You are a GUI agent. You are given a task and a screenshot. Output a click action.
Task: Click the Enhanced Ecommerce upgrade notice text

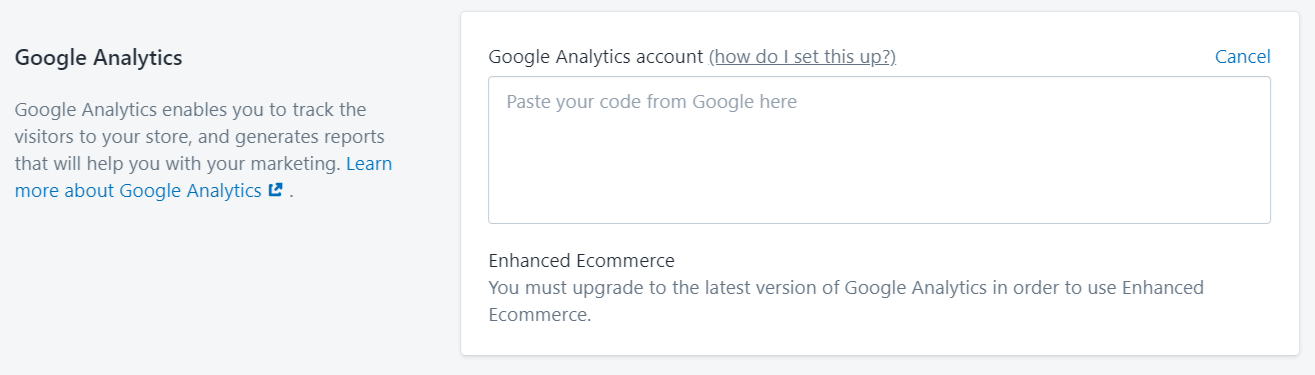[x=846, y=301]
